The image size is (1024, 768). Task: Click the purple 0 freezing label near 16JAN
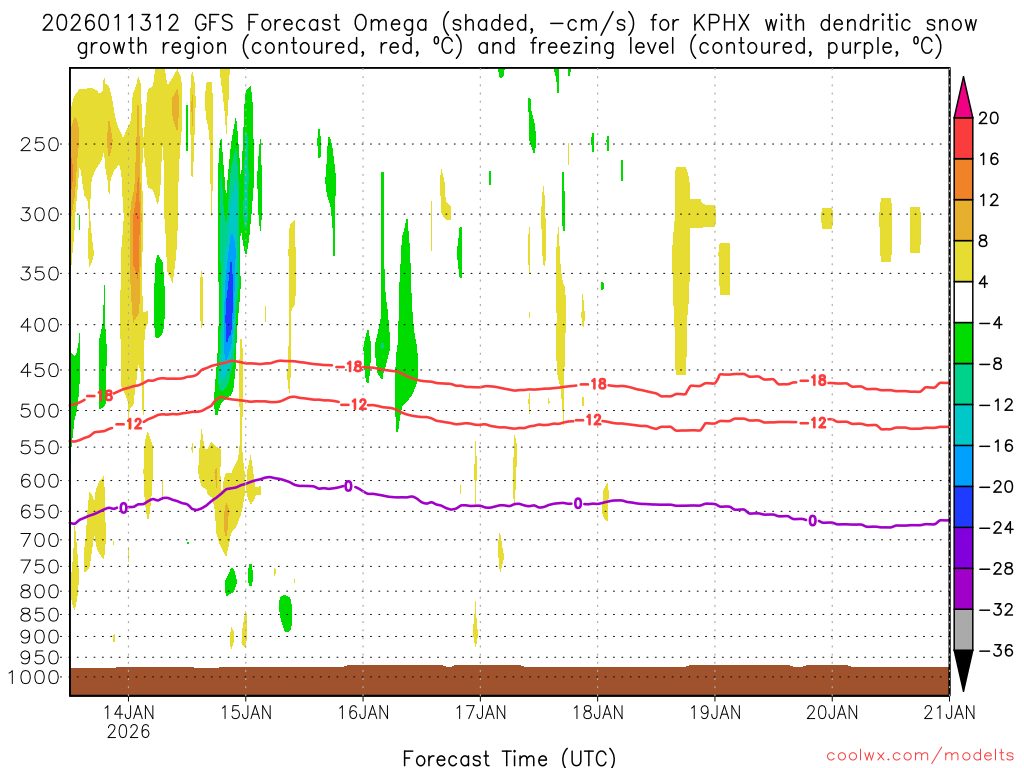pos(349,486)
